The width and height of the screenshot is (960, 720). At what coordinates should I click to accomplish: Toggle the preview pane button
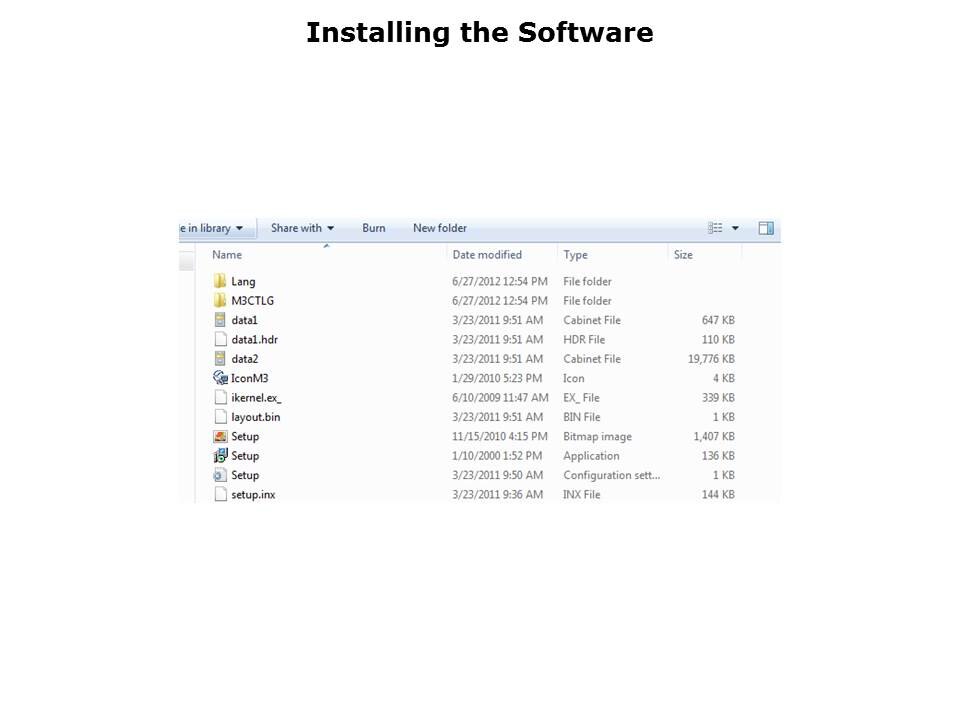[x=766, y=228]
